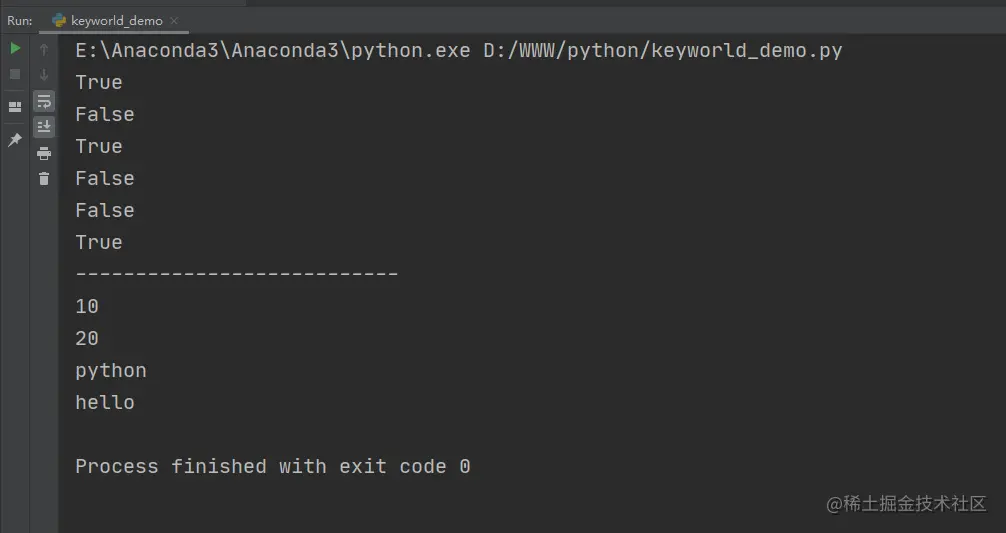The width and height of the screenshot is (1006, 533).
Task: Click the dashed separator line in output
Action: click(237, 274)
